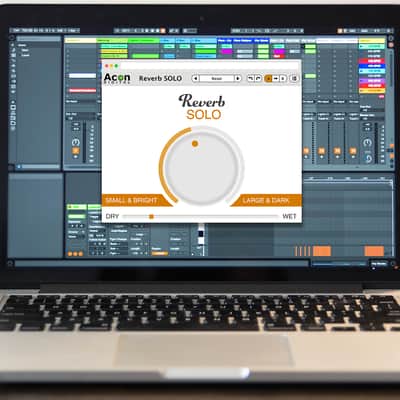Click the WET label of the mix slider
The height and width of the screenshot is (400, 400).
coord(289,216)
